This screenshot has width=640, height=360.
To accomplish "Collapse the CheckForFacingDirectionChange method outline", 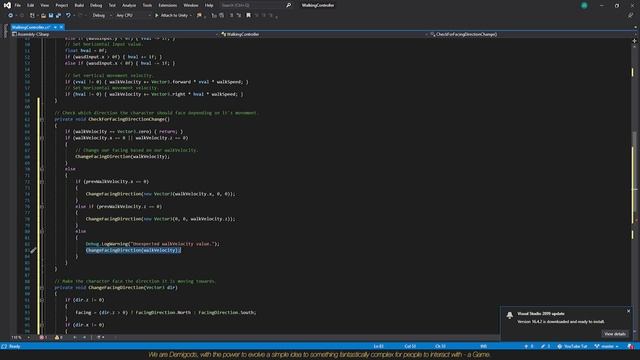I will pos(42,119).
